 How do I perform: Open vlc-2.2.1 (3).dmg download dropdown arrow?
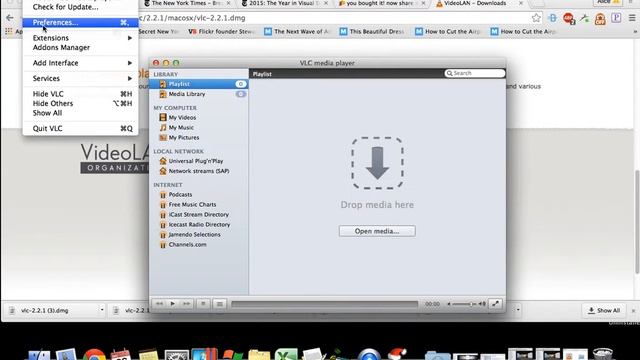click(102, 310)
